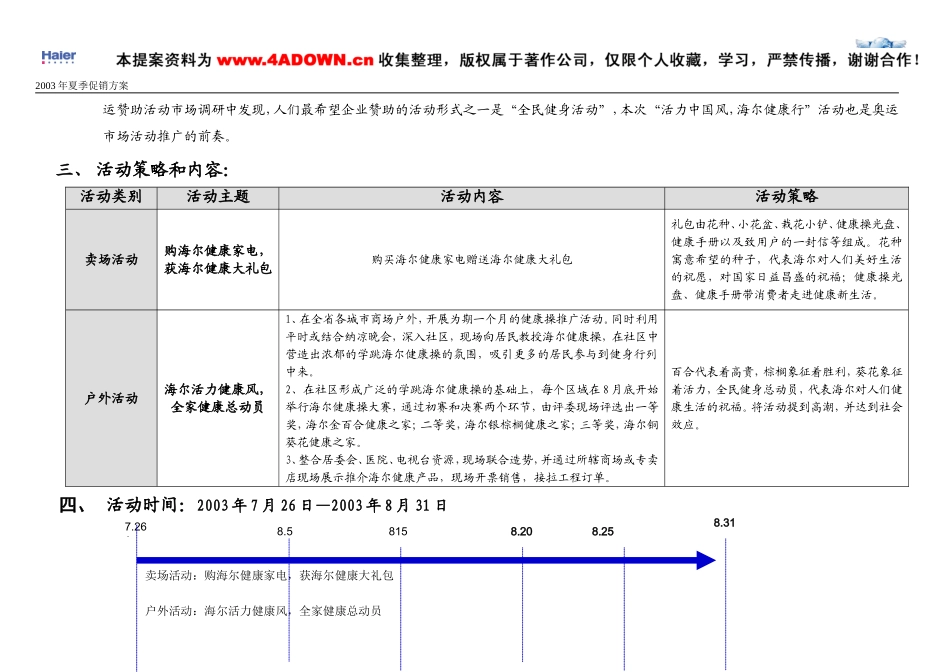The height and width of the screenshot is (672, 950).
Task: Click the timeline marker 815
Action: [398, 531]
